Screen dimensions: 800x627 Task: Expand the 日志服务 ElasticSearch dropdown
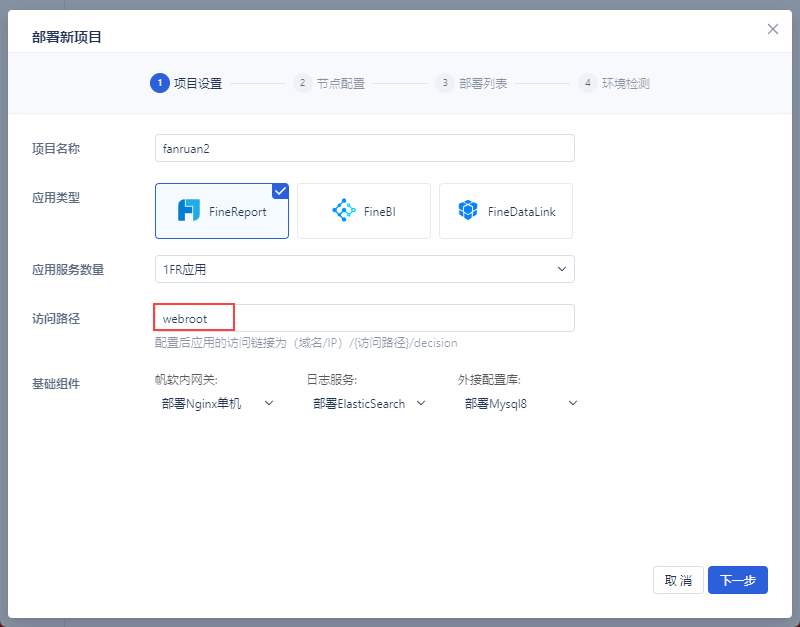point(369,404)
